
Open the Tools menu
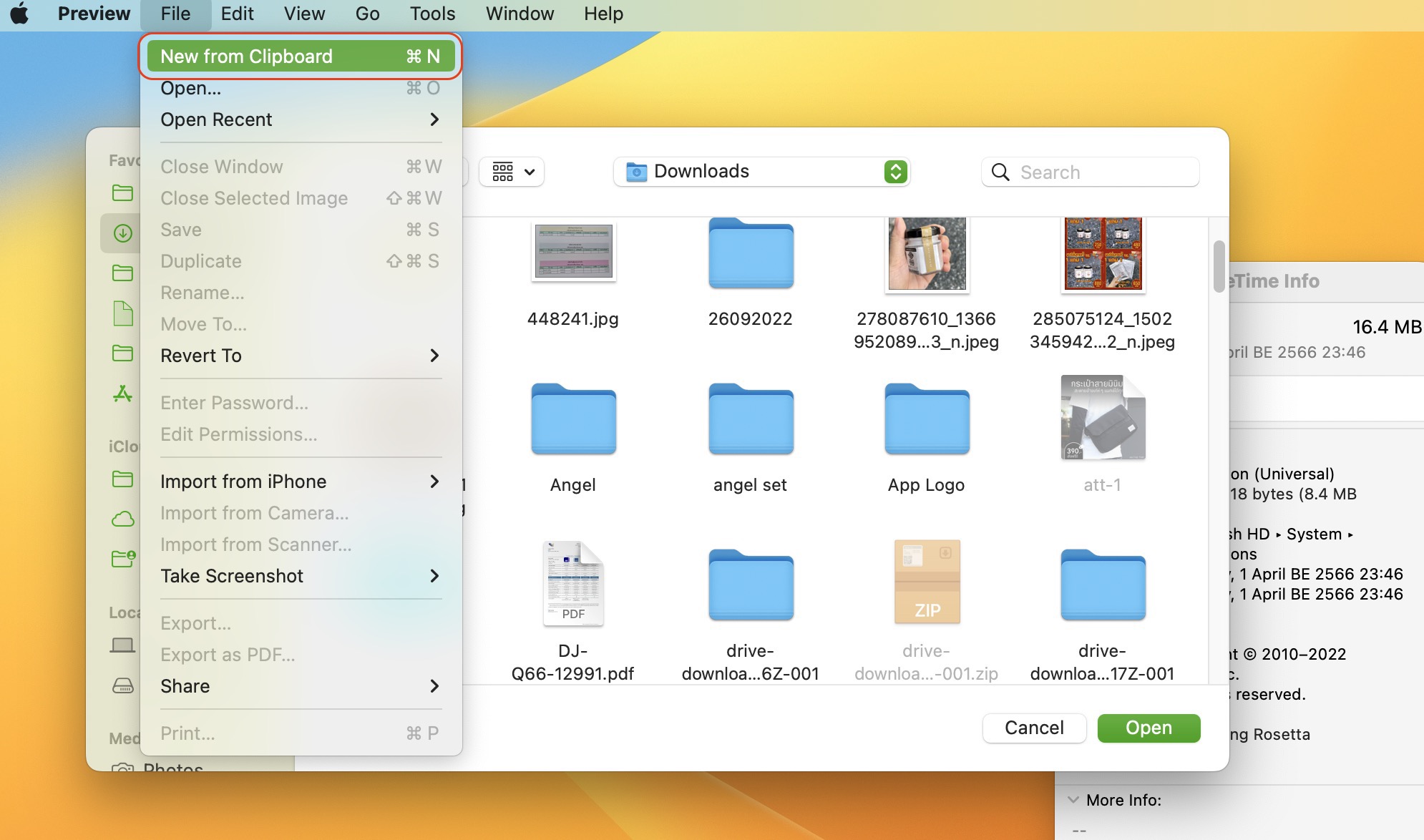432,14
